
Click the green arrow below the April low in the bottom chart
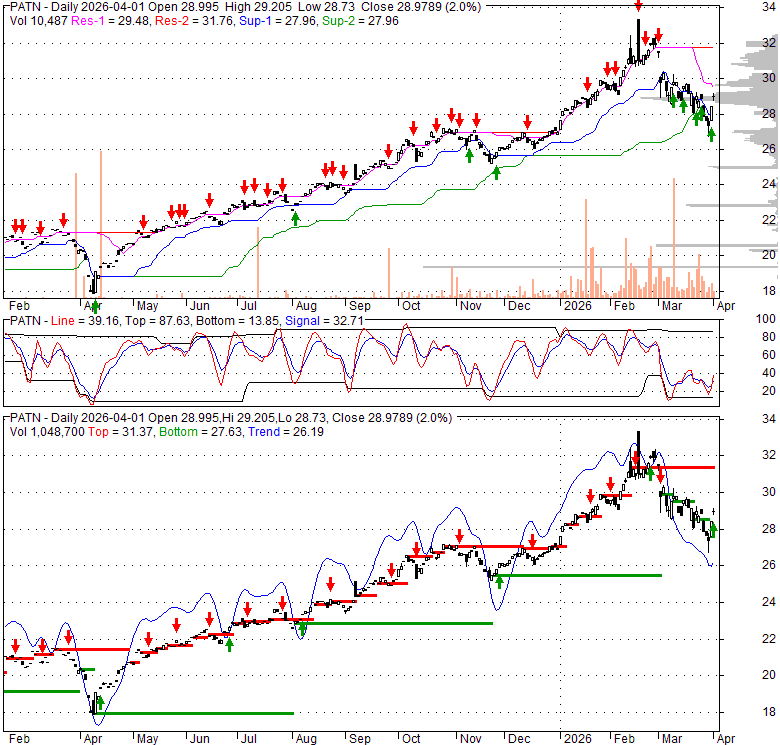99,702
